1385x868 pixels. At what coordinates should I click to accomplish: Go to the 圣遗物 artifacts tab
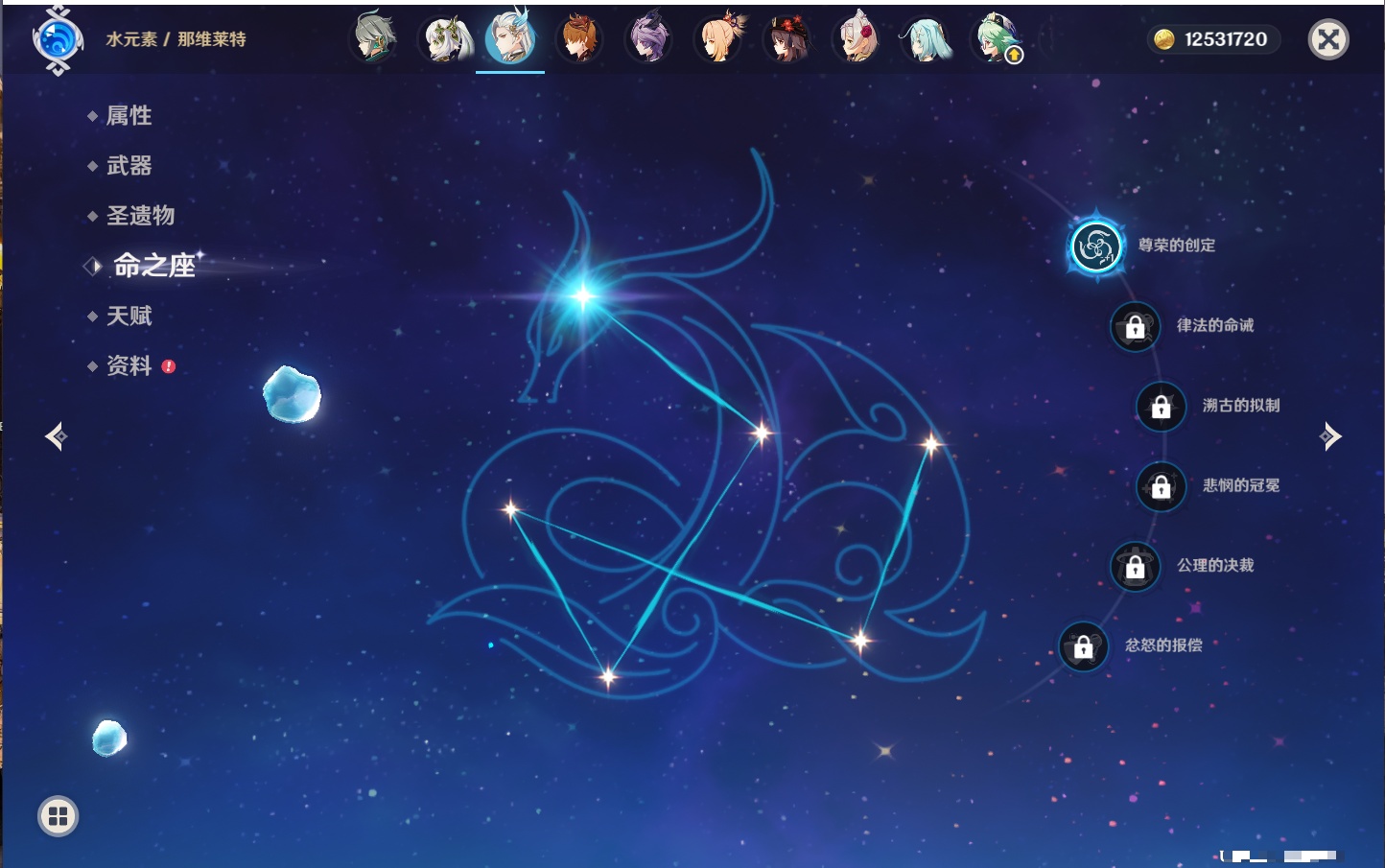point(140,216)
